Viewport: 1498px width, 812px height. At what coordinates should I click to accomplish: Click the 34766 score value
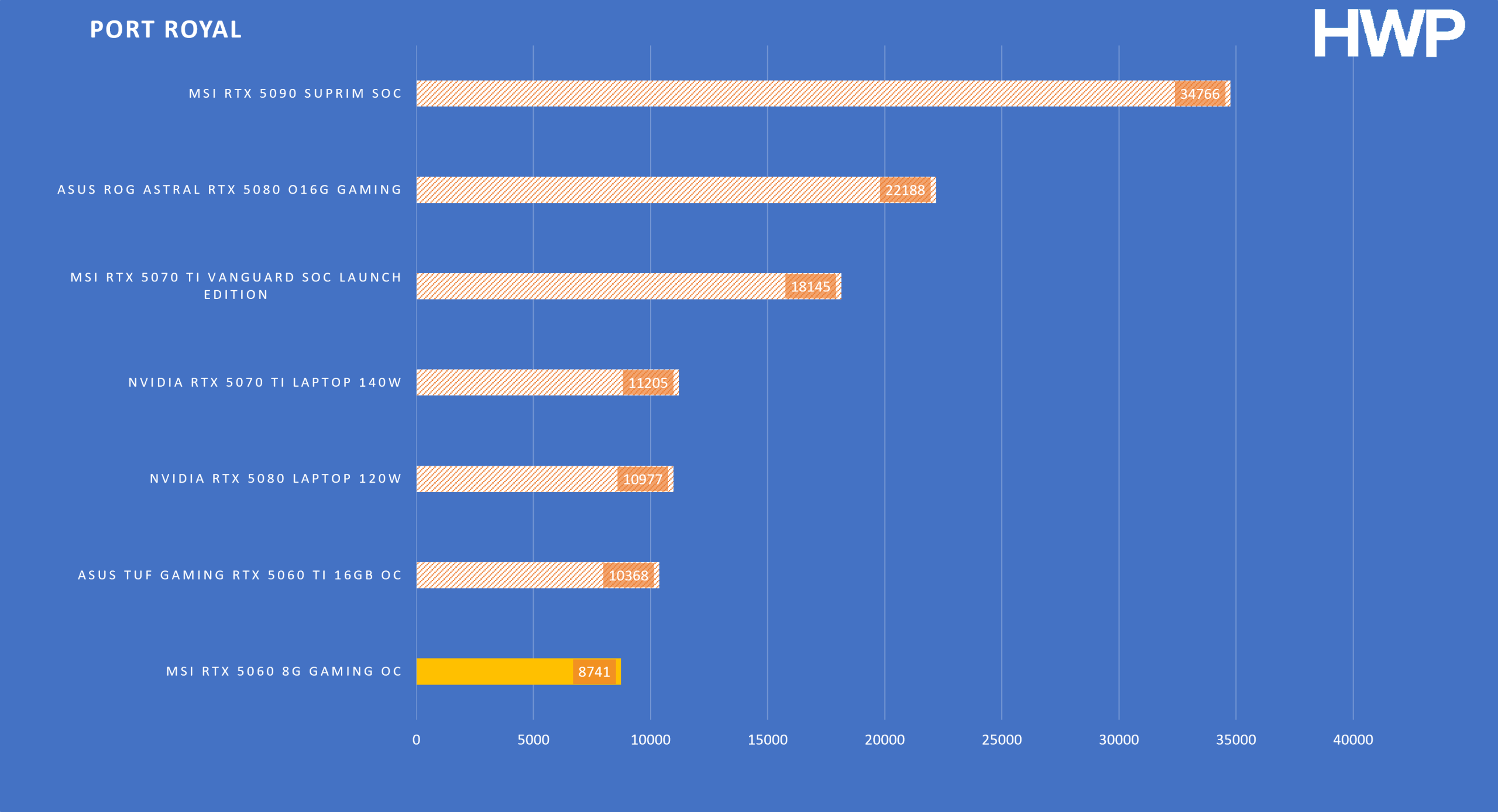(1200, 94)
